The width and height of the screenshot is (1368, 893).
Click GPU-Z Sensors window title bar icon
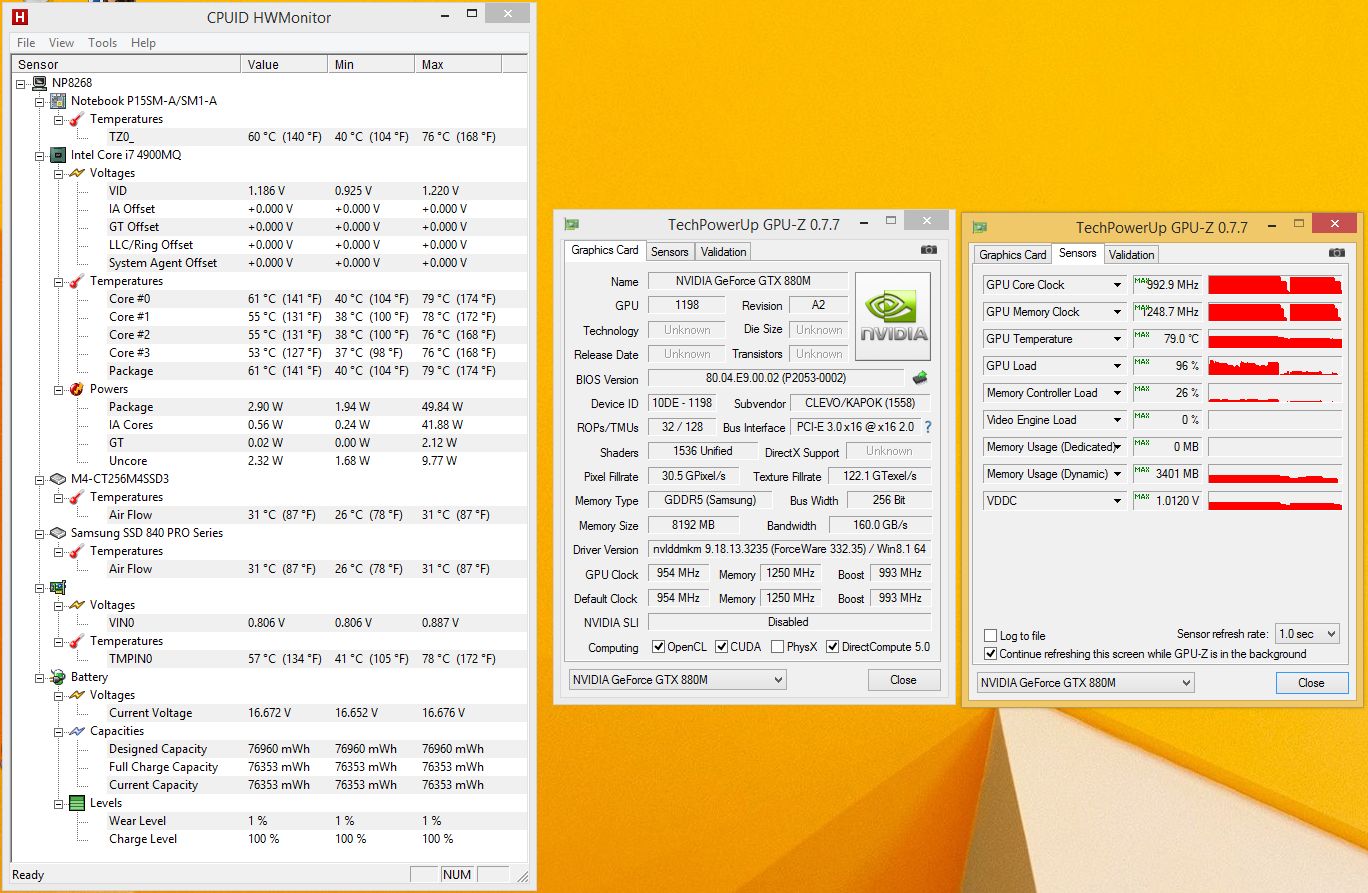tap(980, 228)
